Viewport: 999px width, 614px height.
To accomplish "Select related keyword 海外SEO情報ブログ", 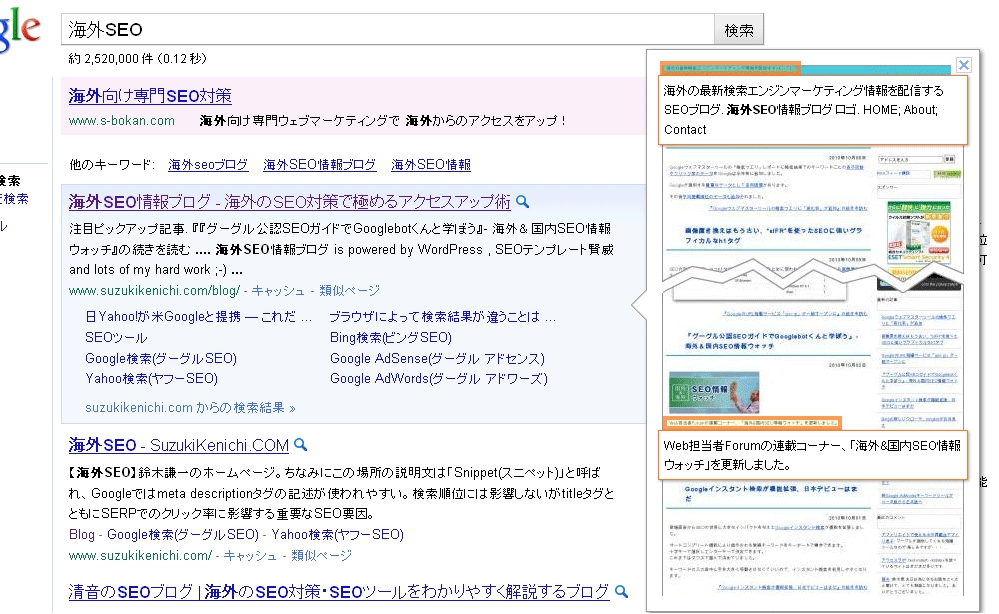I will [x=319, y=164].
